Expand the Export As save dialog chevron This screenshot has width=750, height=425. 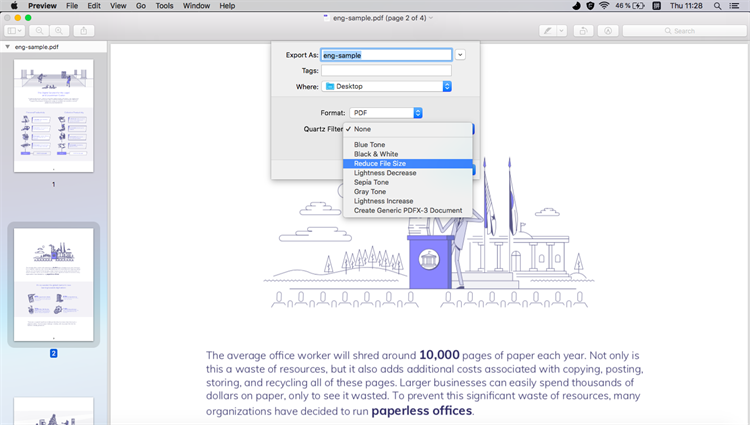tap(460, 55)
